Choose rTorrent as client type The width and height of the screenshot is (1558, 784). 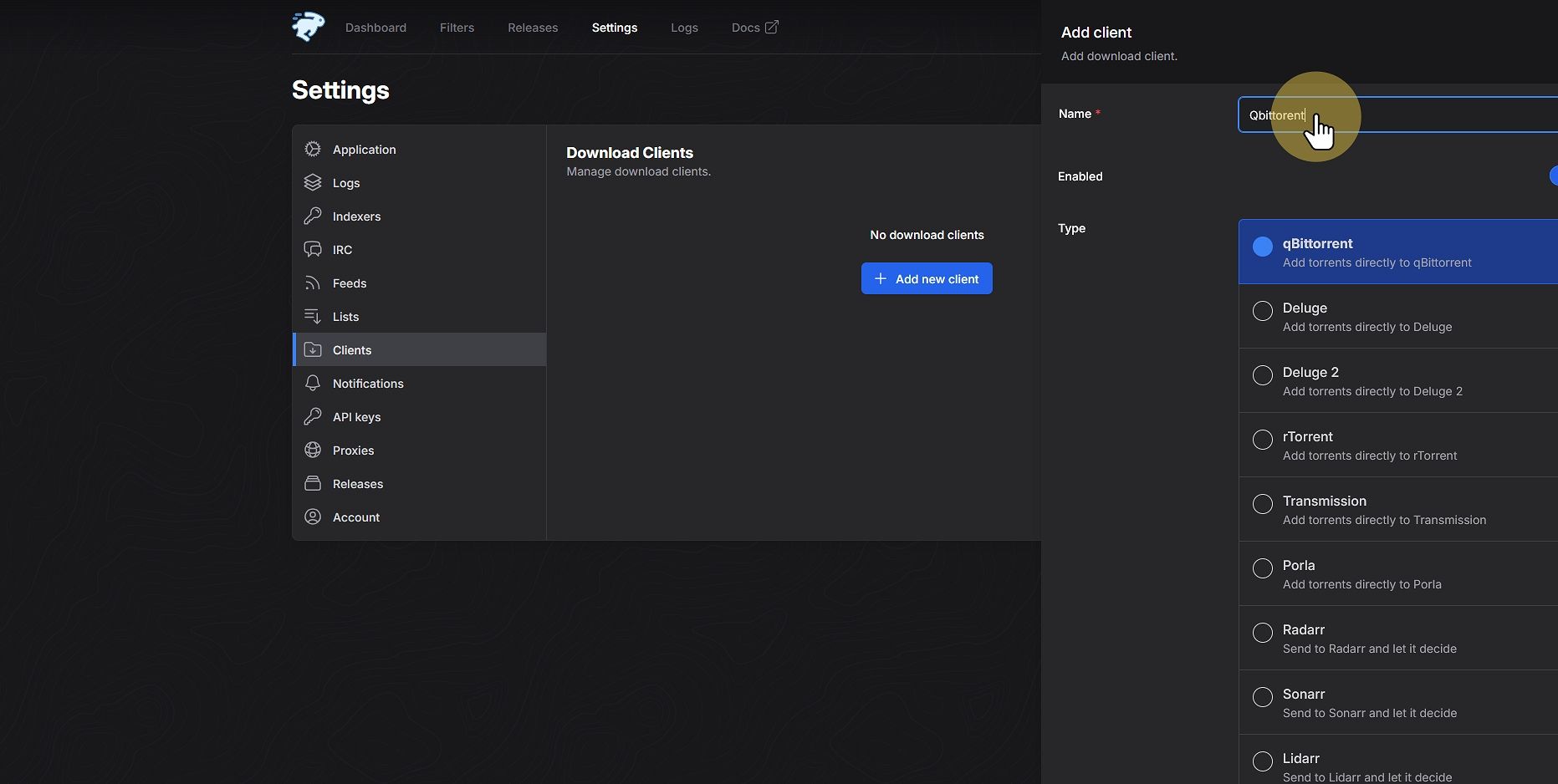point(1263,439)
